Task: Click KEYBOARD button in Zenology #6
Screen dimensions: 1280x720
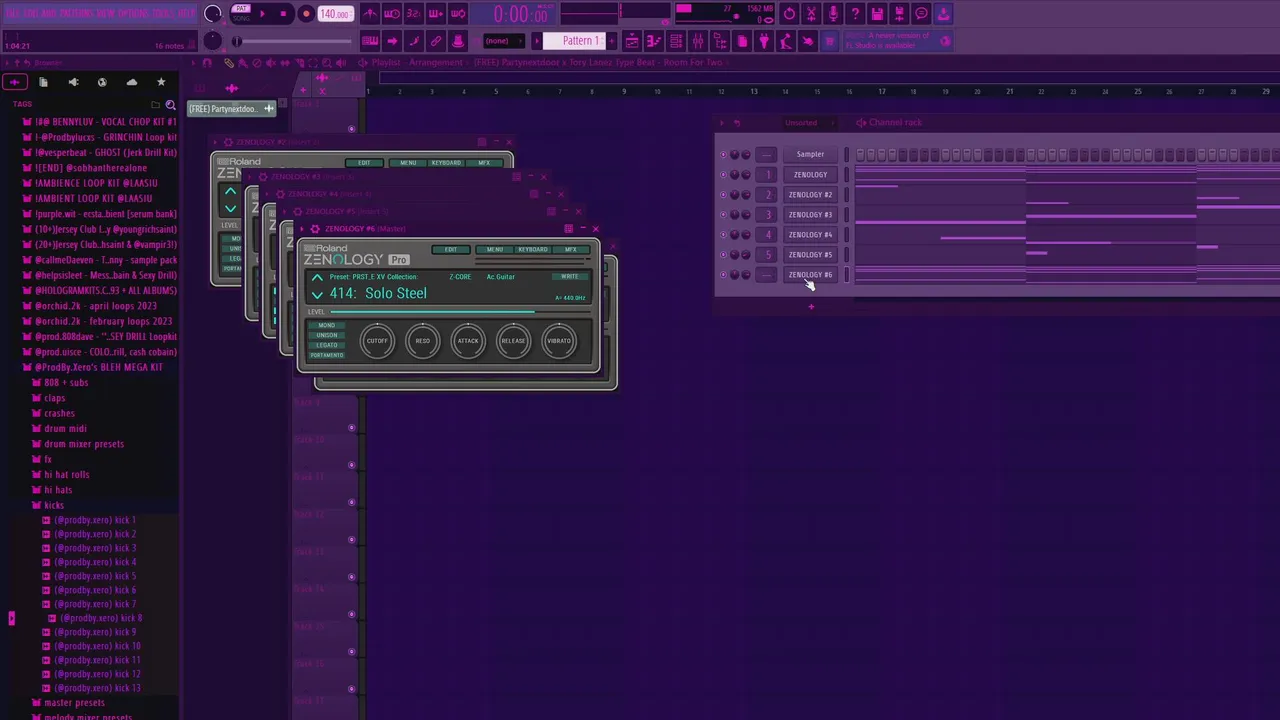Action: (532, 249)
